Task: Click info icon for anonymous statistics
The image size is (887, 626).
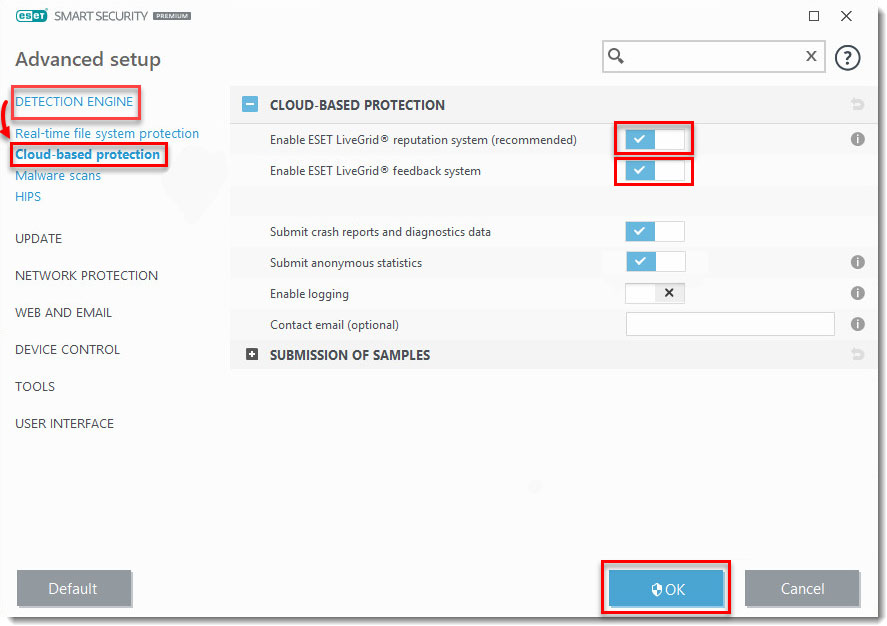Action: click(x=858, y=262)
